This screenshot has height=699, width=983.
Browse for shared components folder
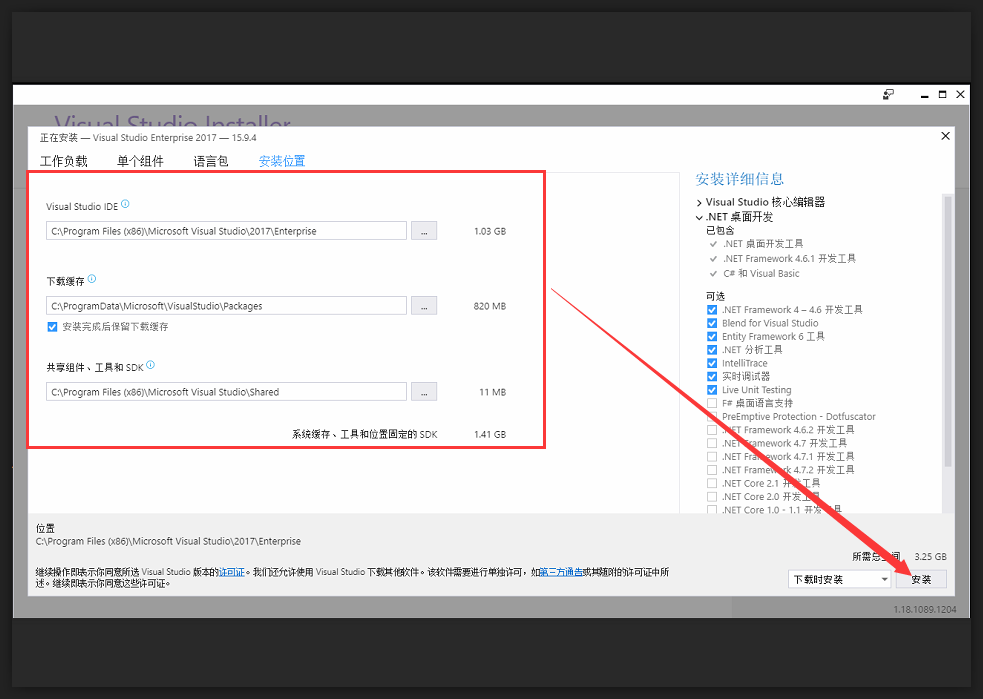click(424, 392)
